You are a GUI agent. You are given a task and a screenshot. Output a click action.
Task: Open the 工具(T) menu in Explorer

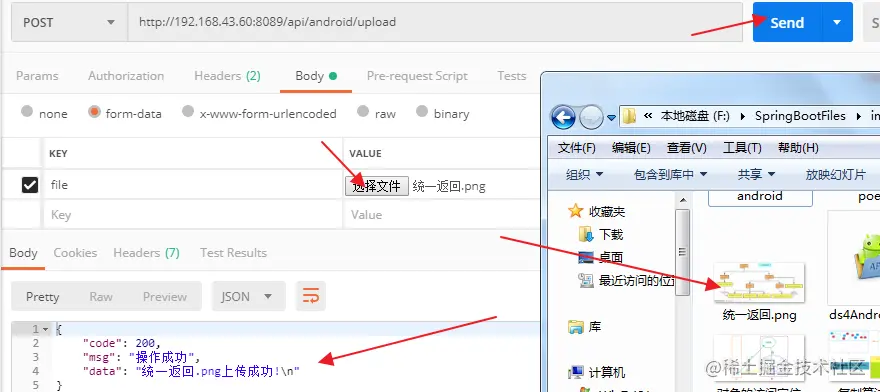coord(742,148)
